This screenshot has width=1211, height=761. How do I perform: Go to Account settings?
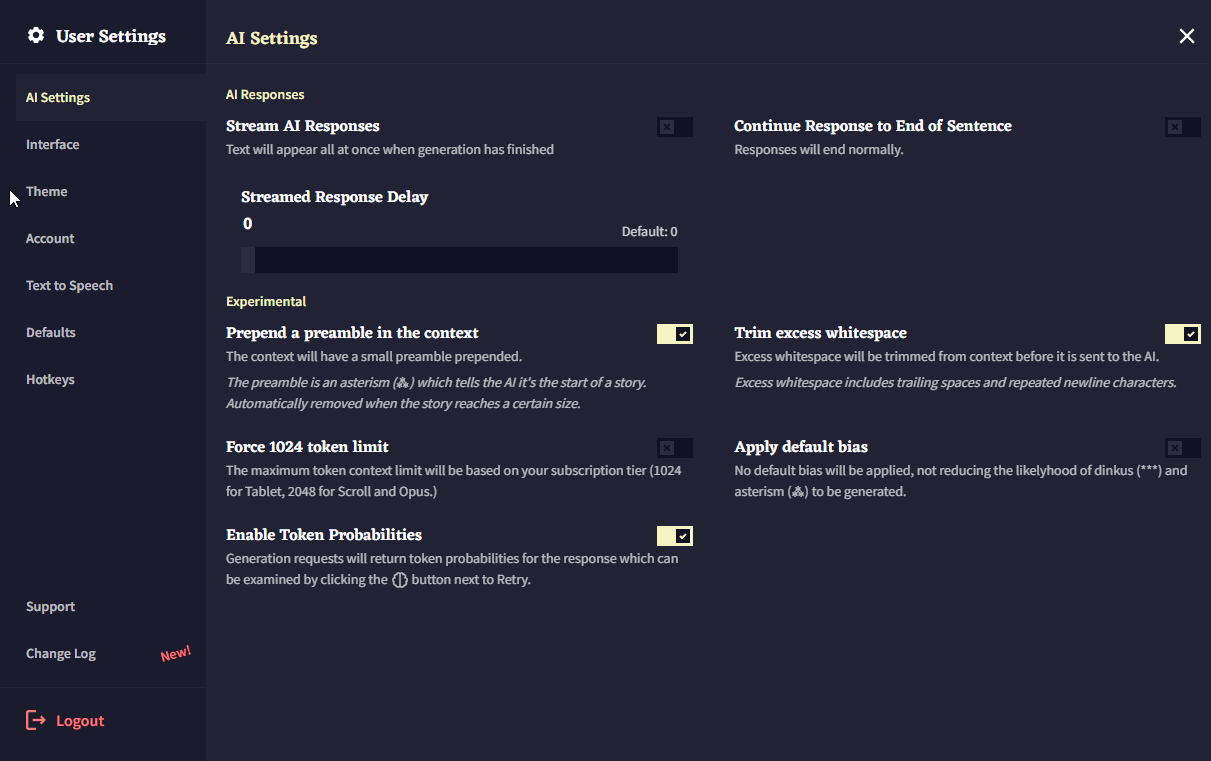(50, 239)
